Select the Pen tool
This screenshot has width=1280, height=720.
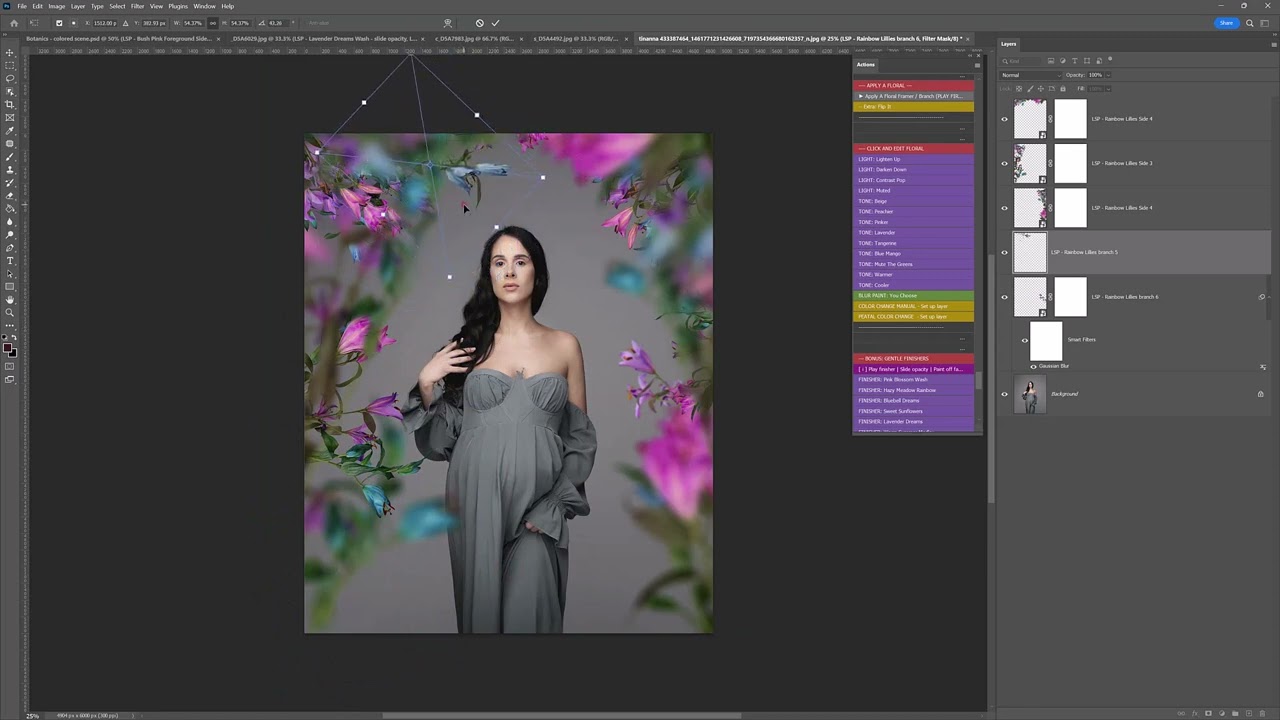pos(10,248)
